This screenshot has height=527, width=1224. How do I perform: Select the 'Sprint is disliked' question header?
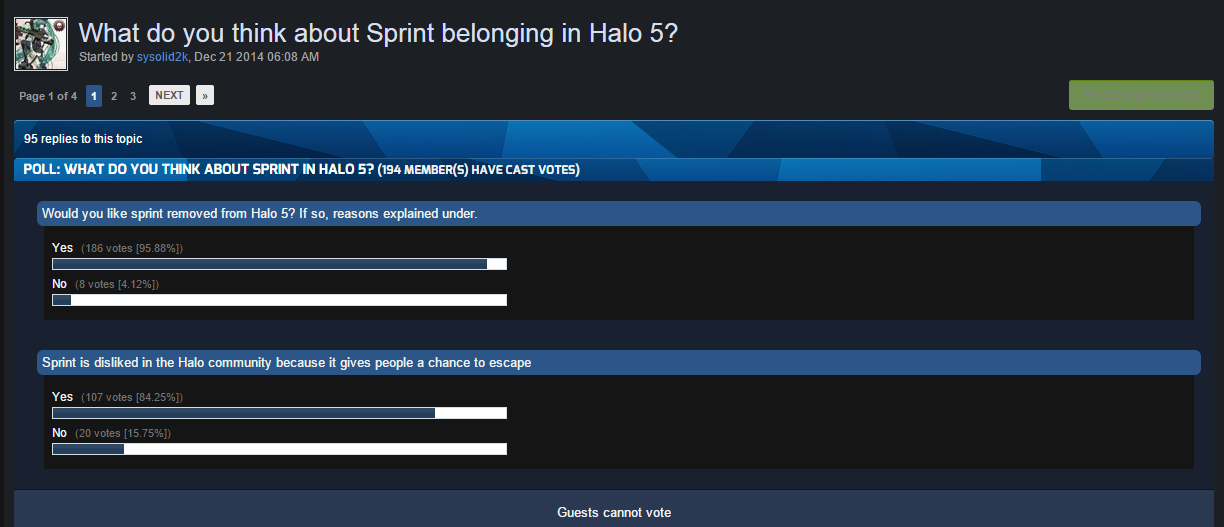(286, 363)
